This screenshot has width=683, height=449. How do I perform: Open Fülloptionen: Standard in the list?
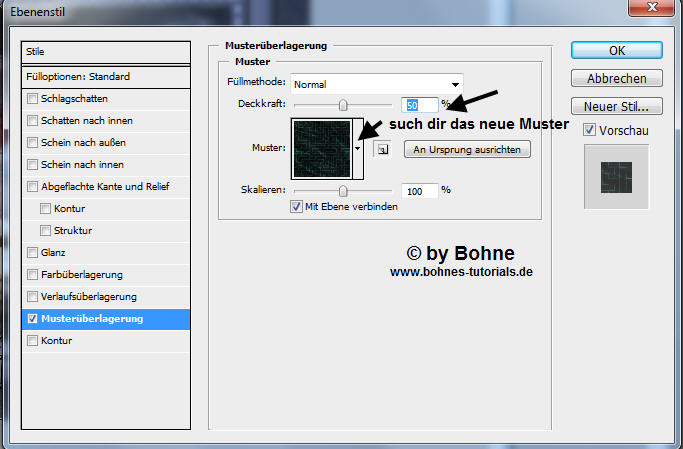105,76
